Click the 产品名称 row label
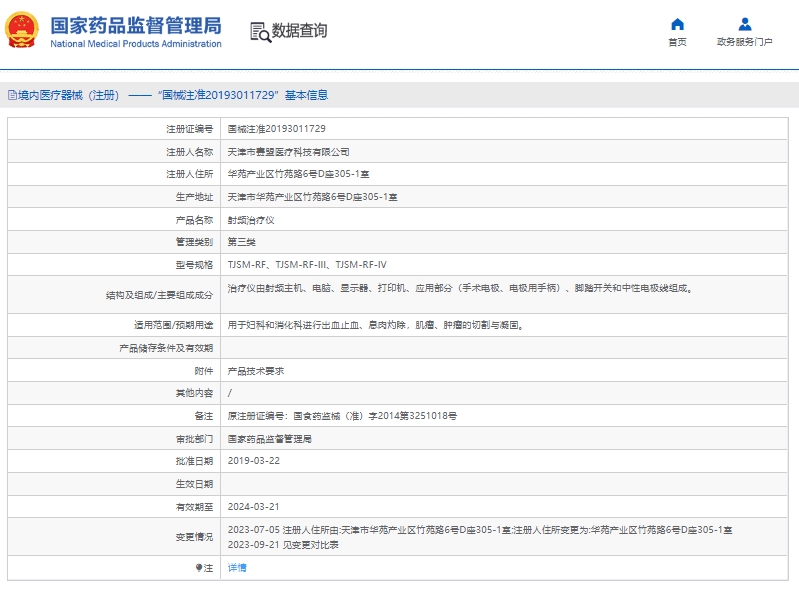The width and height of the screenshot is (799, 589). point(194,220)
